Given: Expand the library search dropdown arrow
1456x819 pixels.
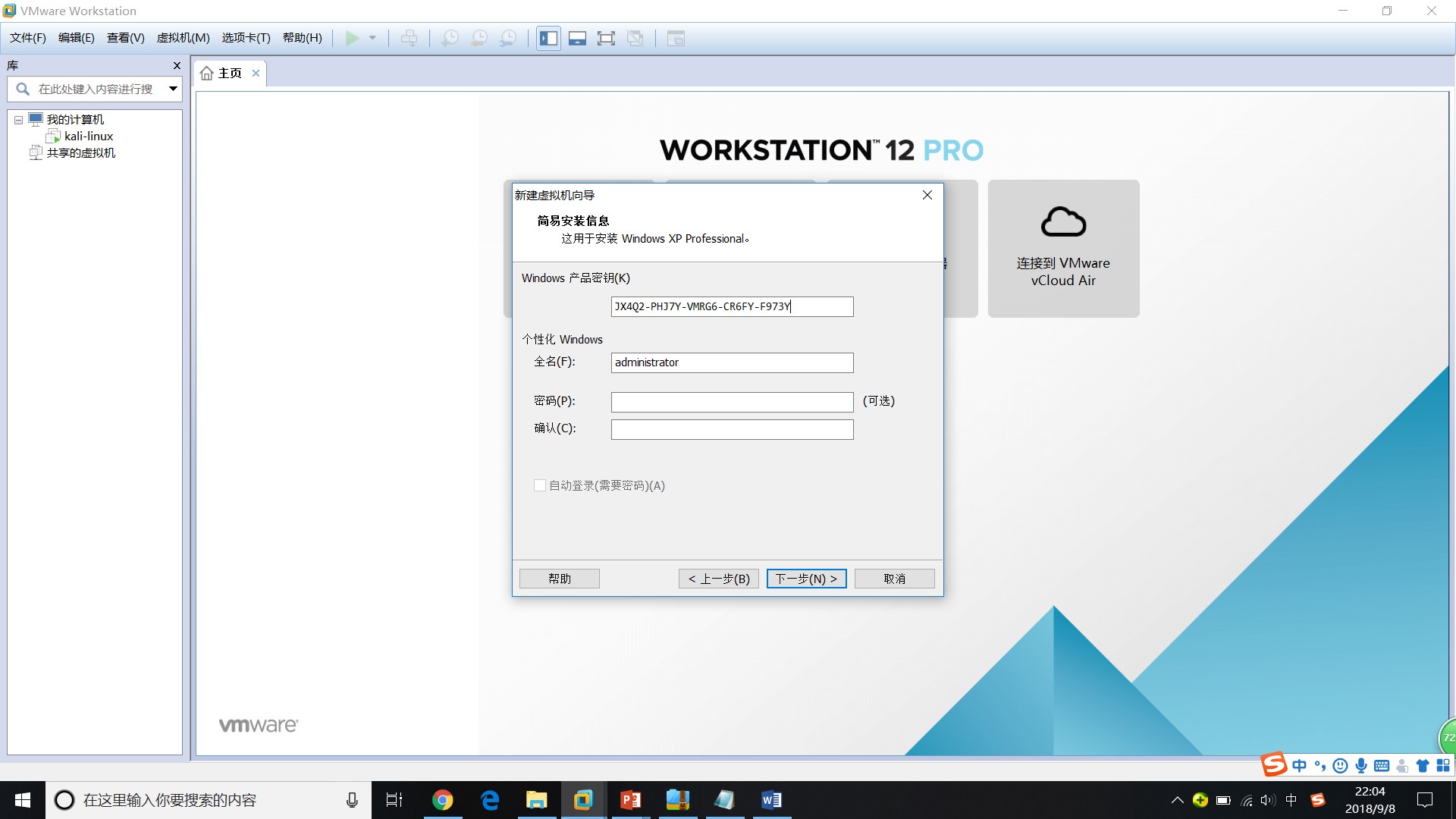Looking at the screenshot, I should coord(173,89).
